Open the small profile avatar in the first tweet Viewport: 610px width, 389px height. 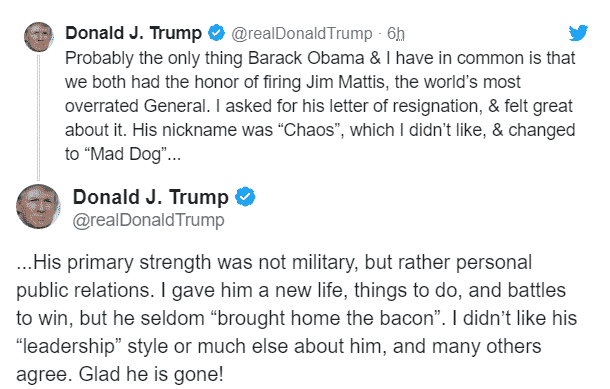pos(39,37)
